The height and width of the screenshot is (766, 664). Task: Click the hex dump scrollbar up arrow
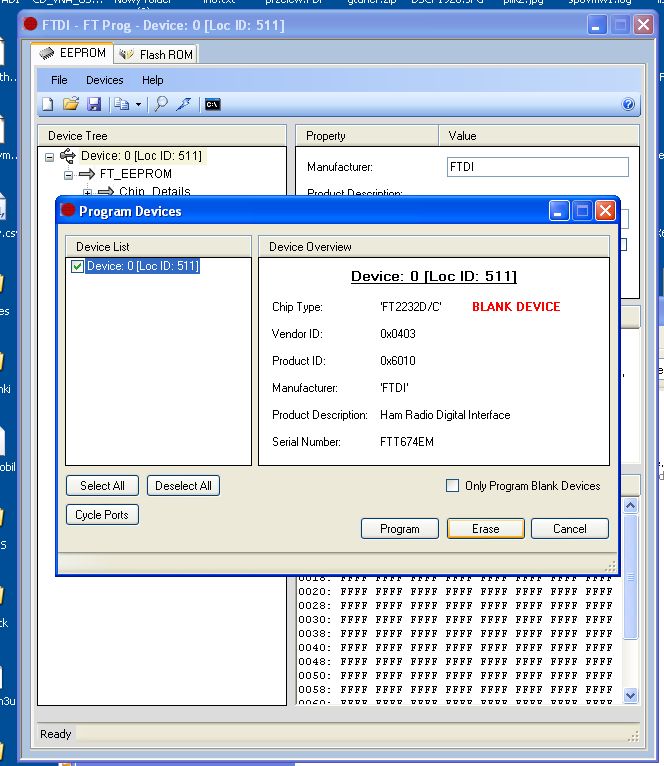click(631, 506)
